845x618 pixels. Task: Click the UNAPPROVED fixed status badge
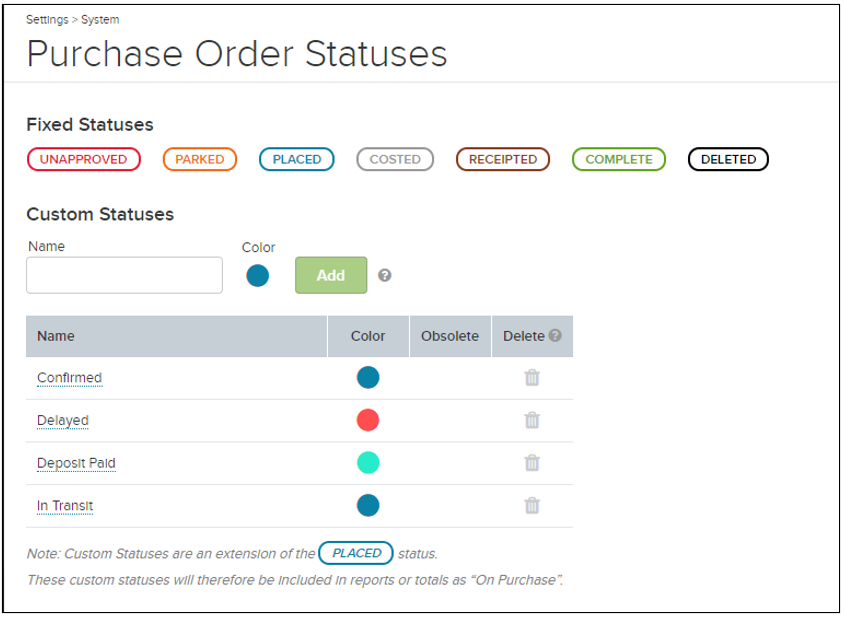tap(83, 159)
